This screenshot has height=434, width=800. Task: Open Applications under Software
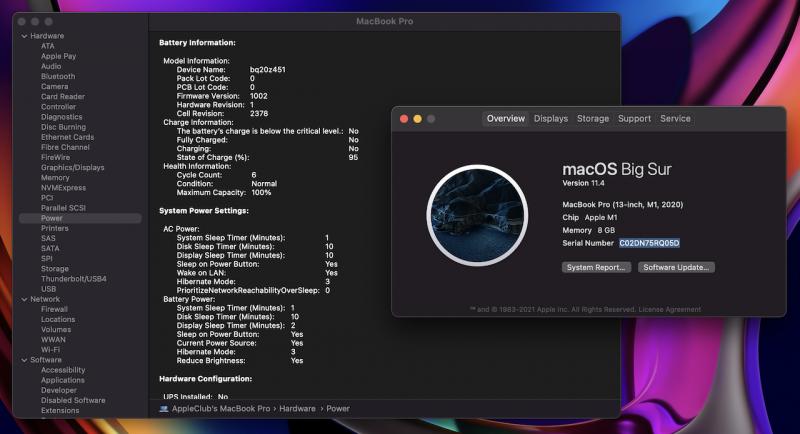63,380
